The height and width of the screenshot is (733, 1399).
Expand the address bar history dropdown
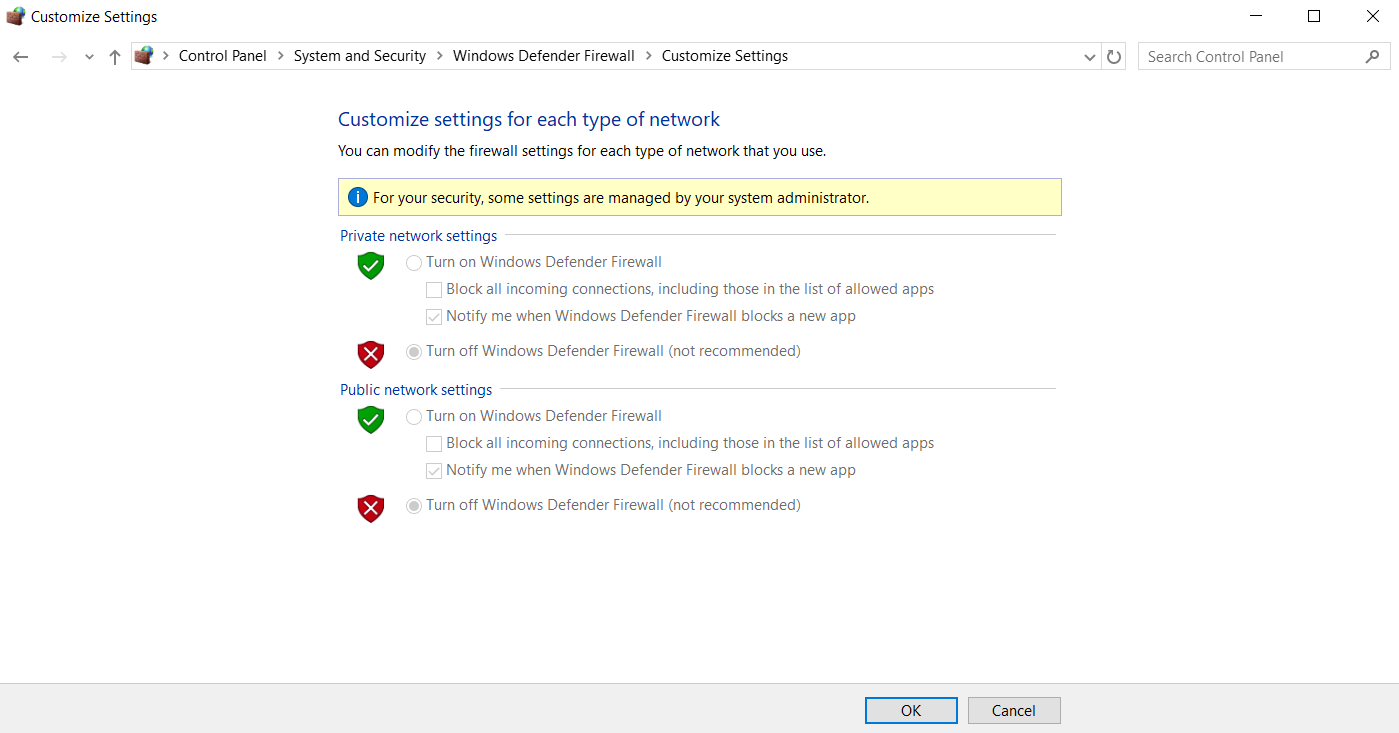[1090, 57]
